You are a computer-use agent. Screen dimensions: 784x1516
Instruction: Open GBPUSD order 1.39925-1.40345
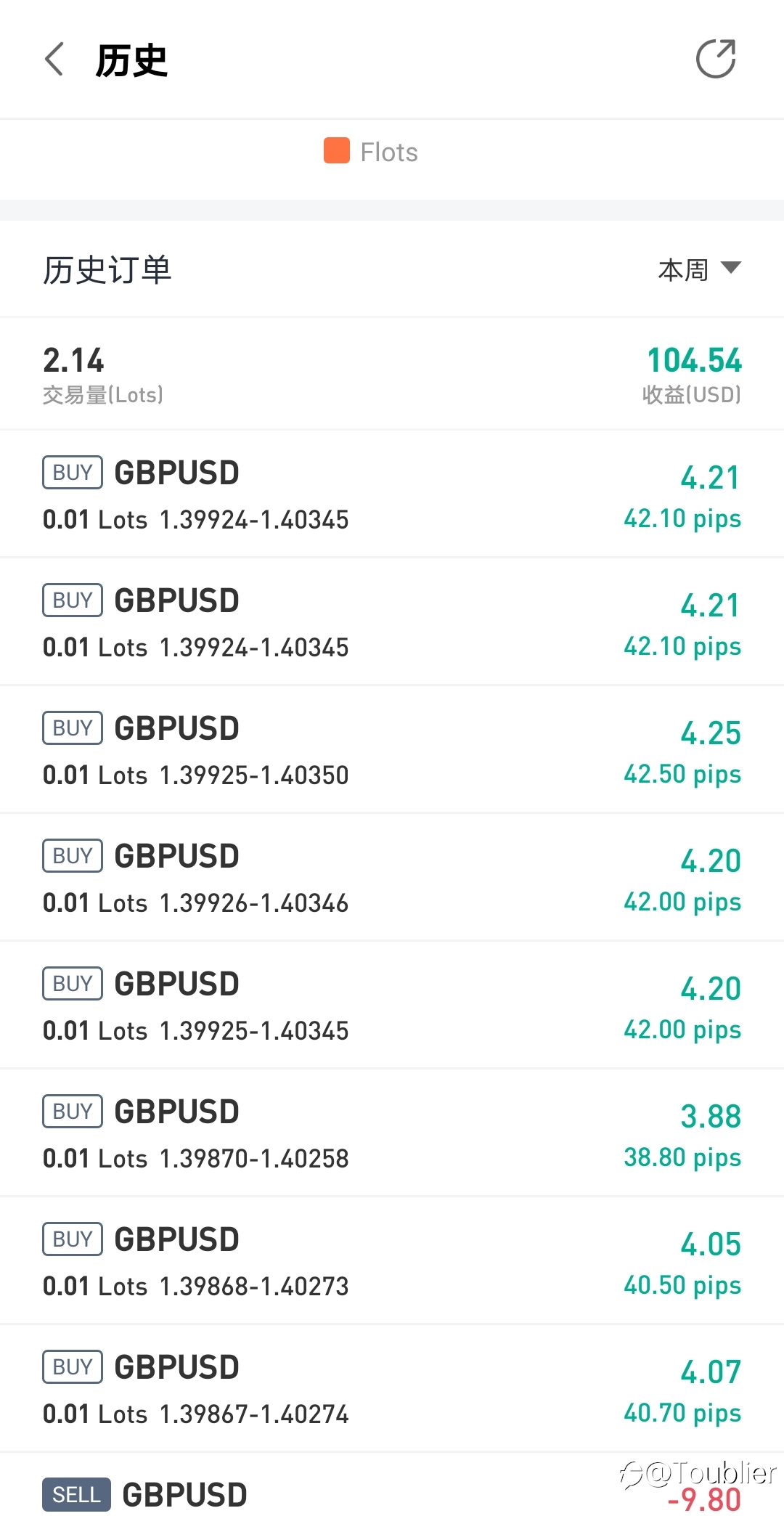[392, 1005]
